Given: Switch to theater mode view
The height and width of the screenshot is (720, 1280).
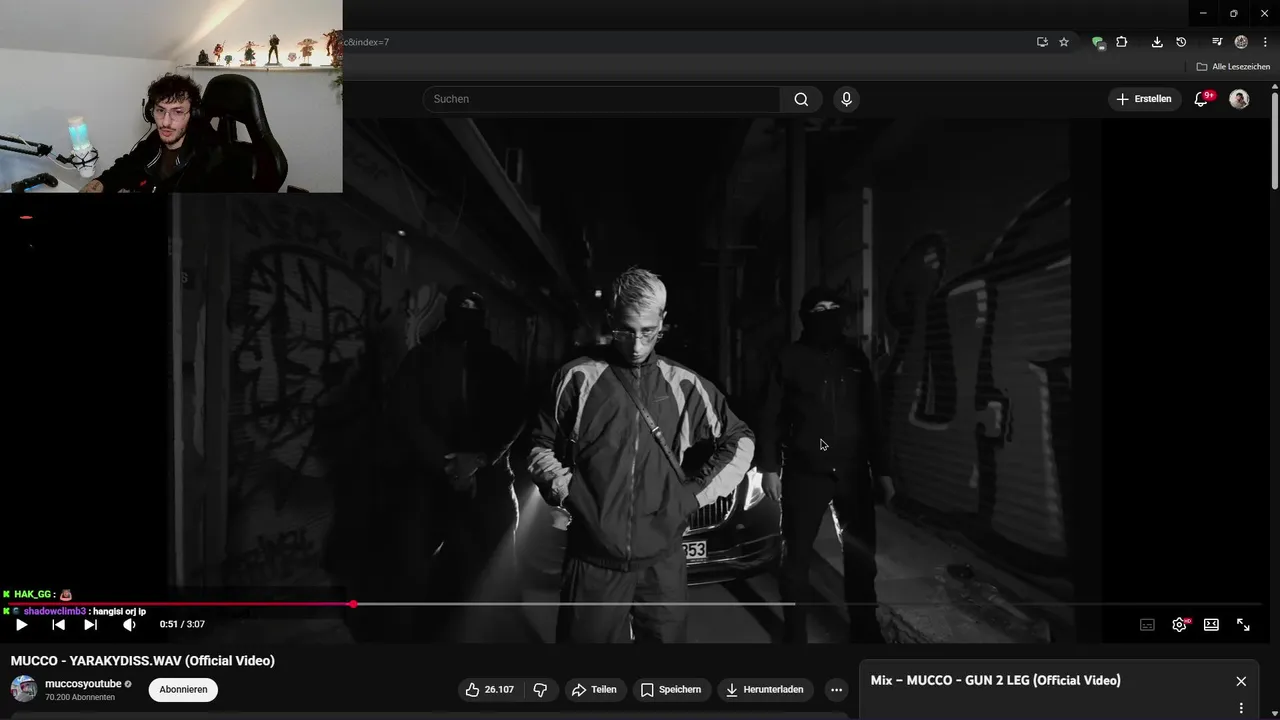Looking at the screenshot, I should coord(1211,624).
